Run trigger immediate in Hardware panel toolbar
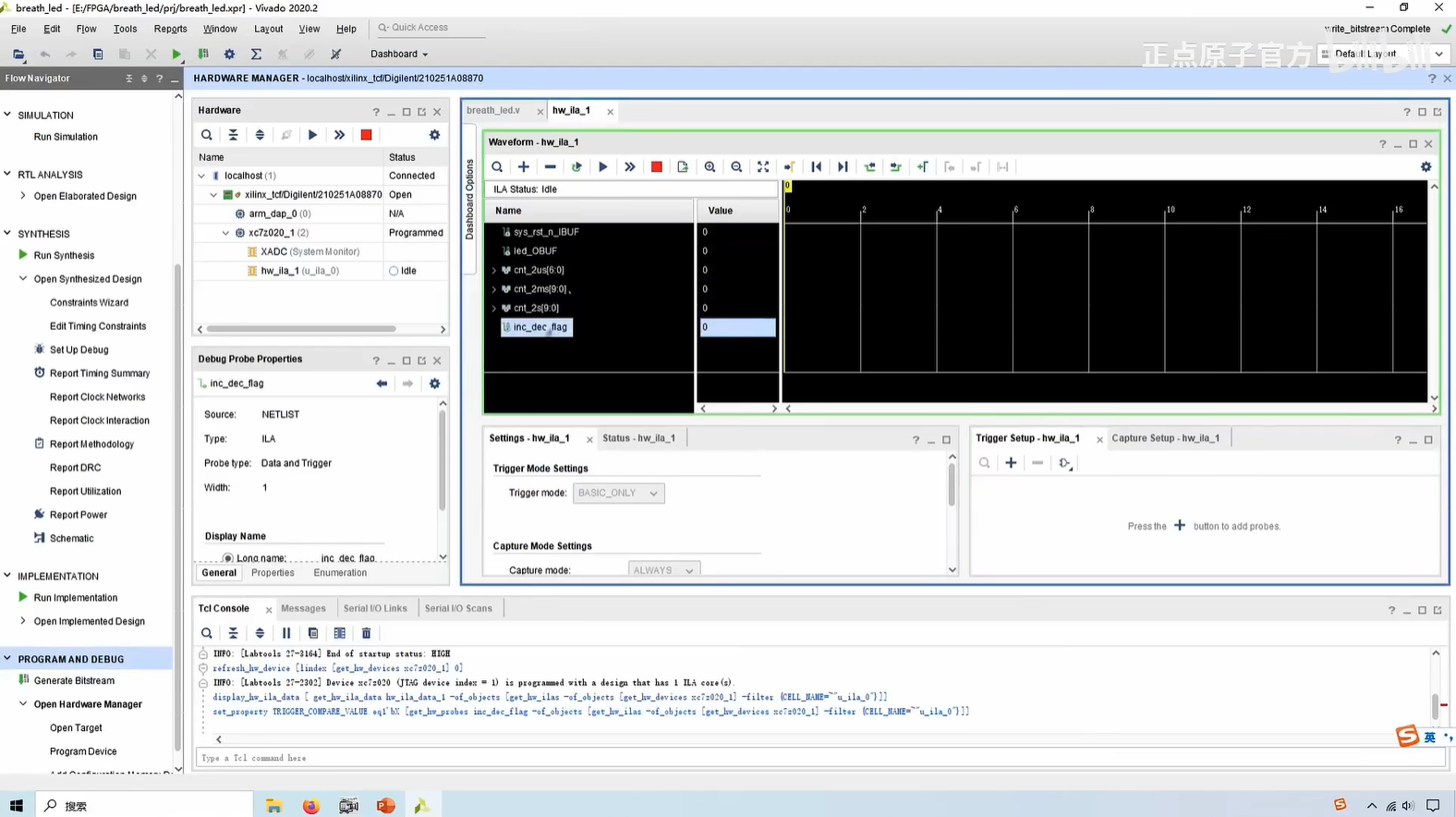The height and width of the screenshot is (817, 1456). tap(339, 135)
